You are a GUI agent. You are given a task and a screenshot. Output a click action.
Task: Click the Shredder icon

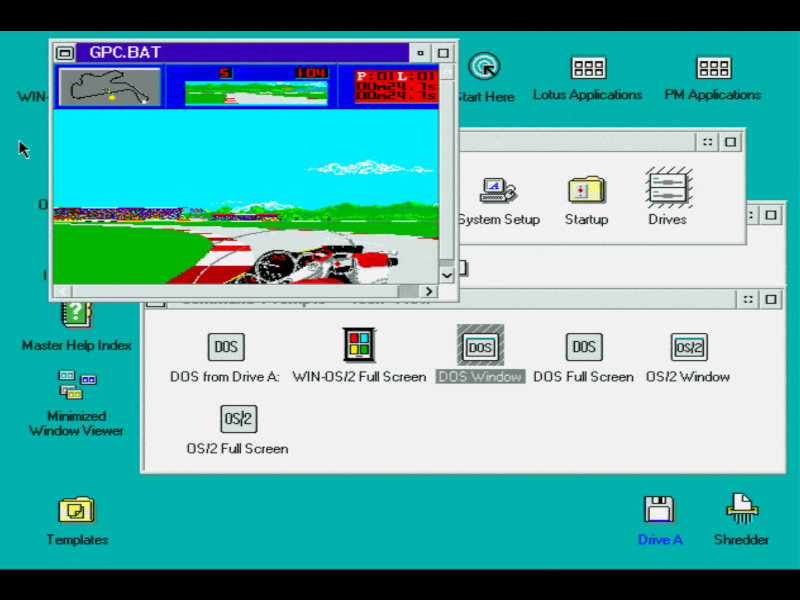742,509
